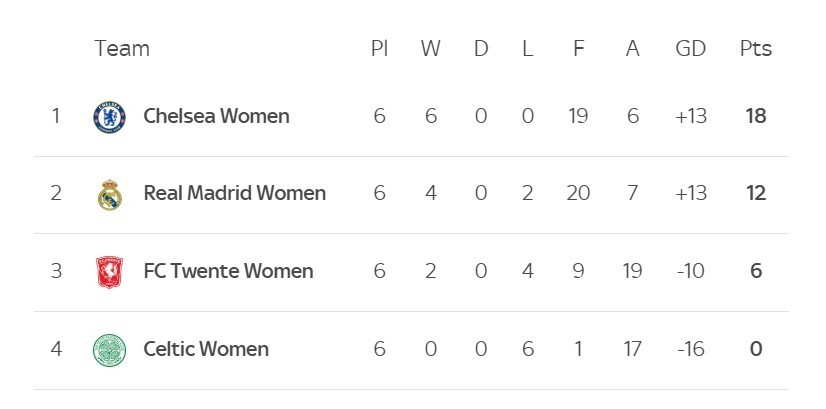Viewport: 826px width, 409px height.
Task: Click the Pts column header
Action: (756, 49)
